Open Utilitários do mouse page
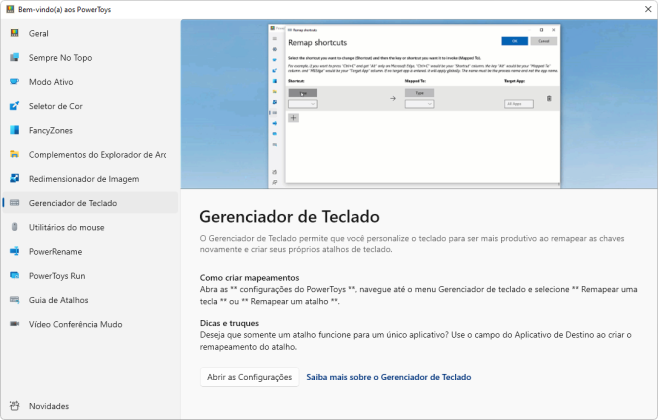 coord(91,227)
